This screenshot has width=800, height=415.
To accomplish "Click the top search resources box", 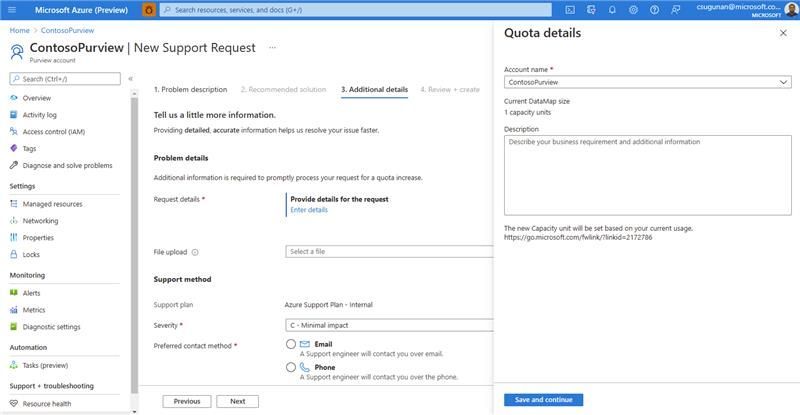I will pyautogui.click(x=356, y=10).
